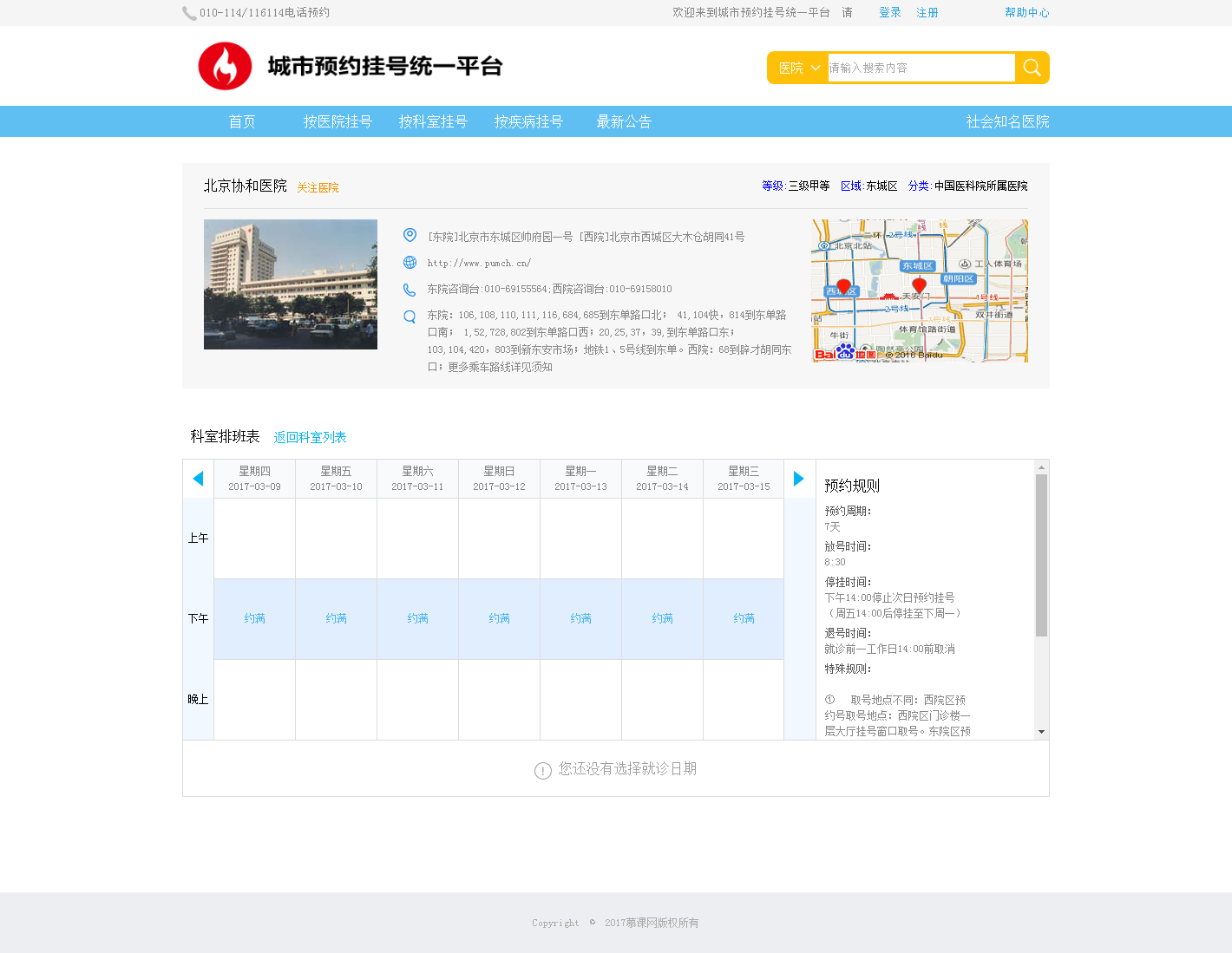Viewport: 1232px width, 953px height.
Task: Click the 关注医院 link
Action: [x=317, y=187]
